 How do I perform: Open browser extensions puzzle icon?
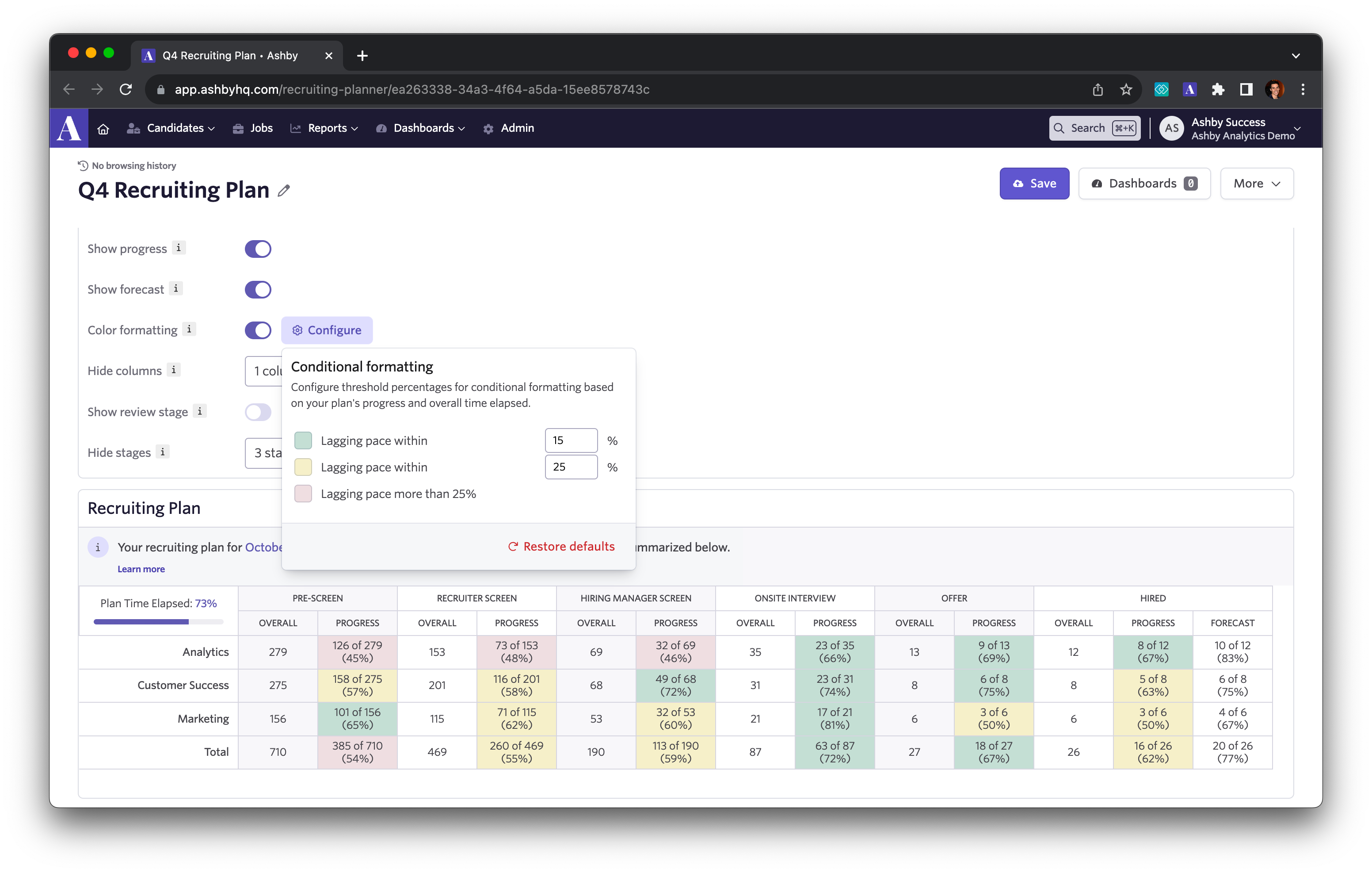(x=1218, y=89)
